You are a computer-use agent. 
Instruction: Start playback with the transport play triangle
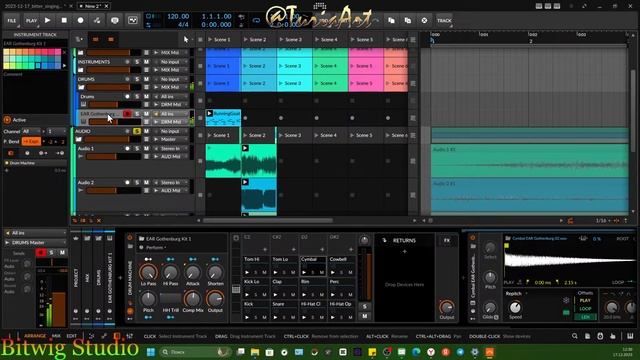(47, 20)
